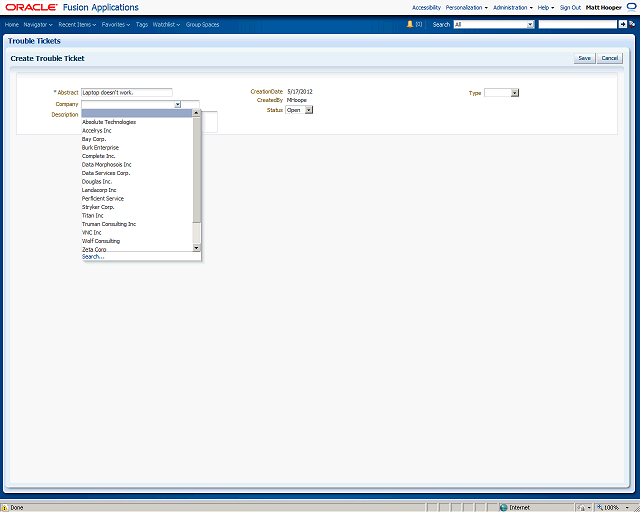Click the Matt Hooper user name
The image size is (640, 512).
(x=603, y=7)
